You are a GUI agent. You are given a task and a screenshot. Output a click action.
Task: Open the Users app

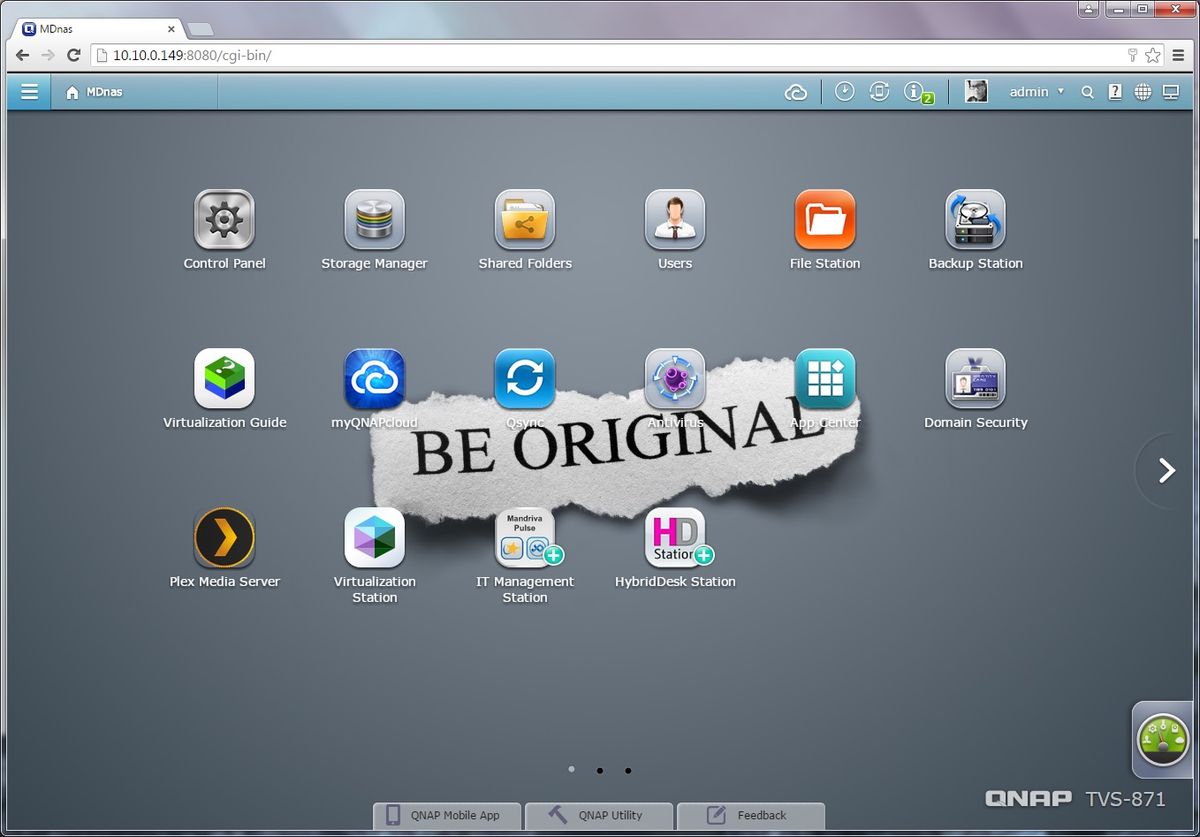coord(674,220)
